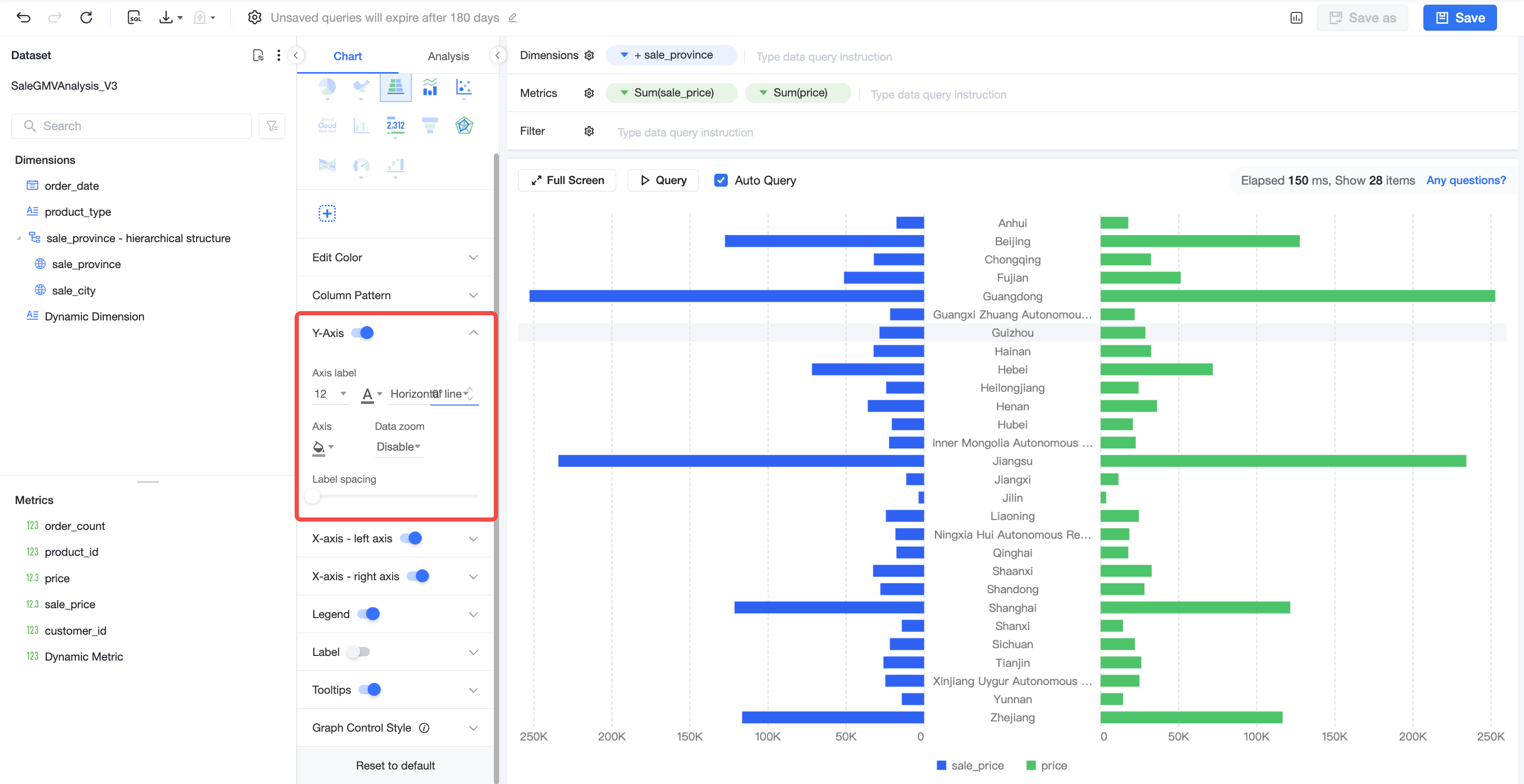The image size is (1524, 784).
Task: Disable the X-axis - right axis toggle
Action: 418,576
